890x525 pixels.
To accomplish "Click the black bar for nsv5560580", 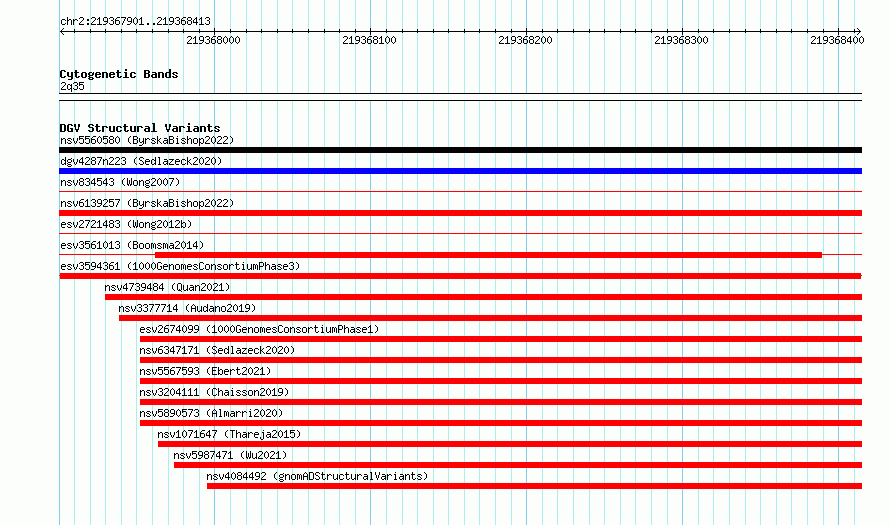I will [460, 150].
